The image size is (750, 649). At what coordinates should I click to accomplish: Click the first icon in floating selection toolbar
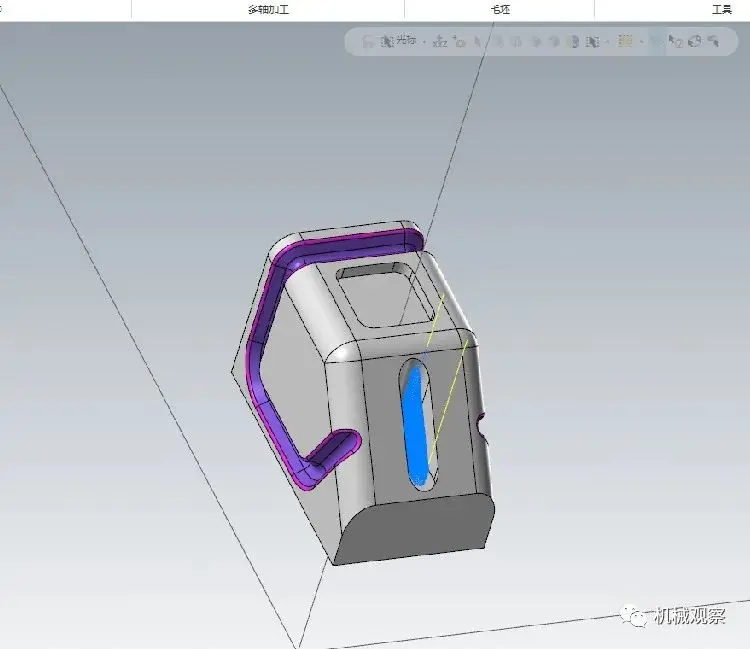pos(368,42)
